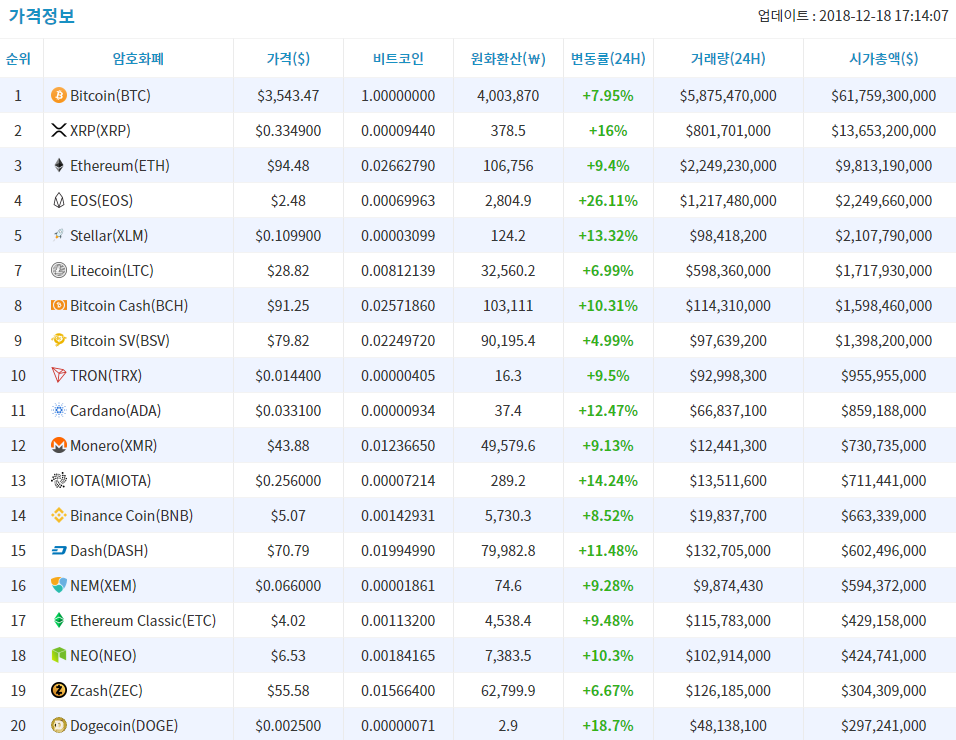Screen dimensions: 956x740
Task: Open the Dogecoin(DOGE) link
Action: [124, 726]
